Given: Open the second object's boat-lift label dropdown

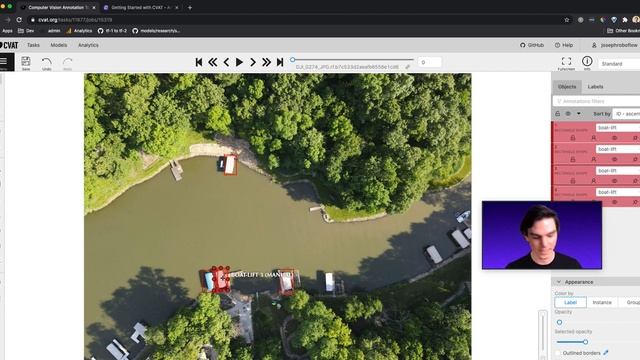Looking at the screenshot, I should pyautogui.click(x=618, y=149).
